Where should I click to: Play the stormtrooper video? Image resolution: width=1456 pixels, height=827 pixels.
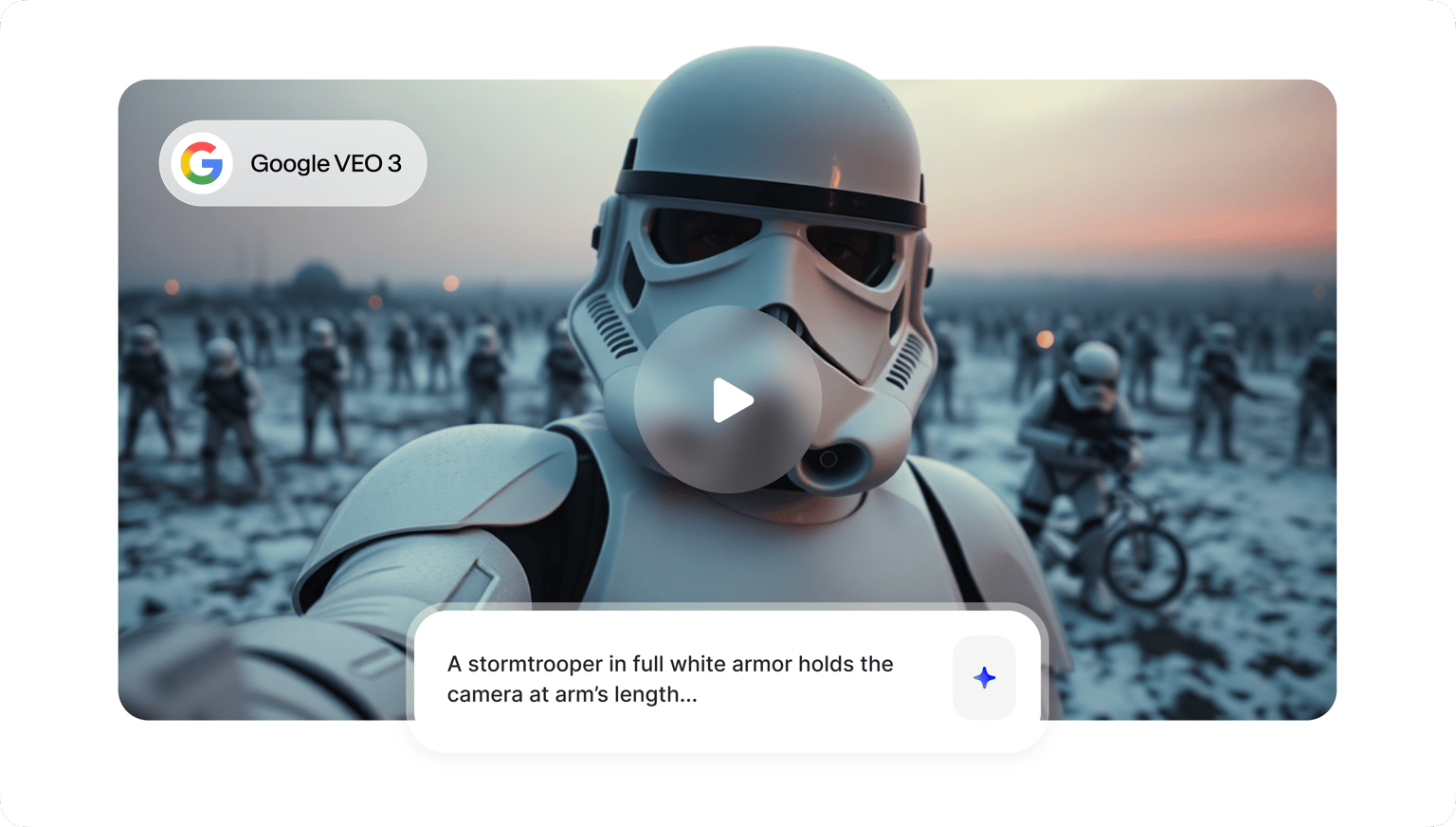tap(727, 399)
